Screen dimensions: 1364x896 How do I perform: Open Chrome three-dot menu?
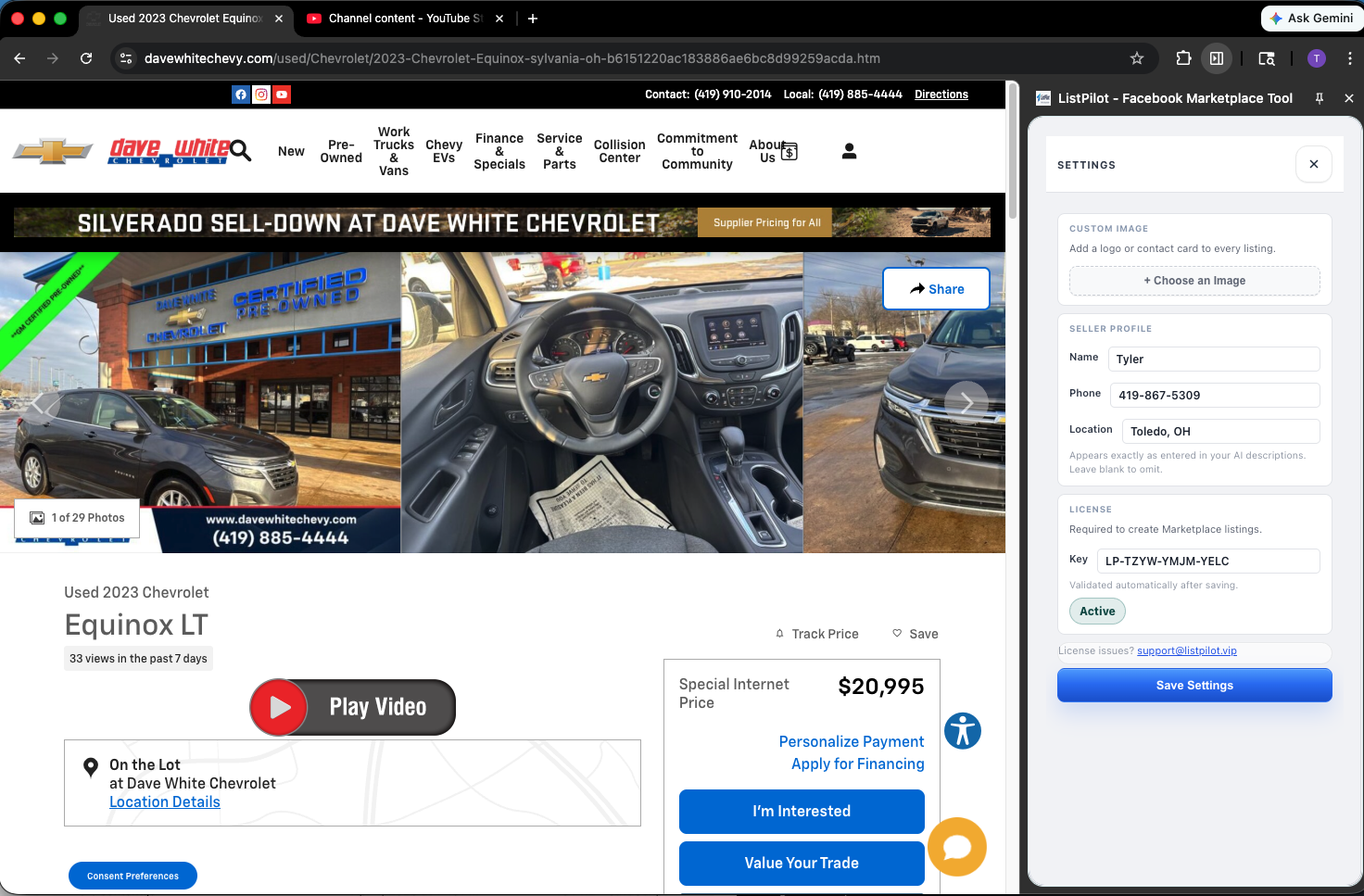pyautogui.click(x=1349, y=58)
